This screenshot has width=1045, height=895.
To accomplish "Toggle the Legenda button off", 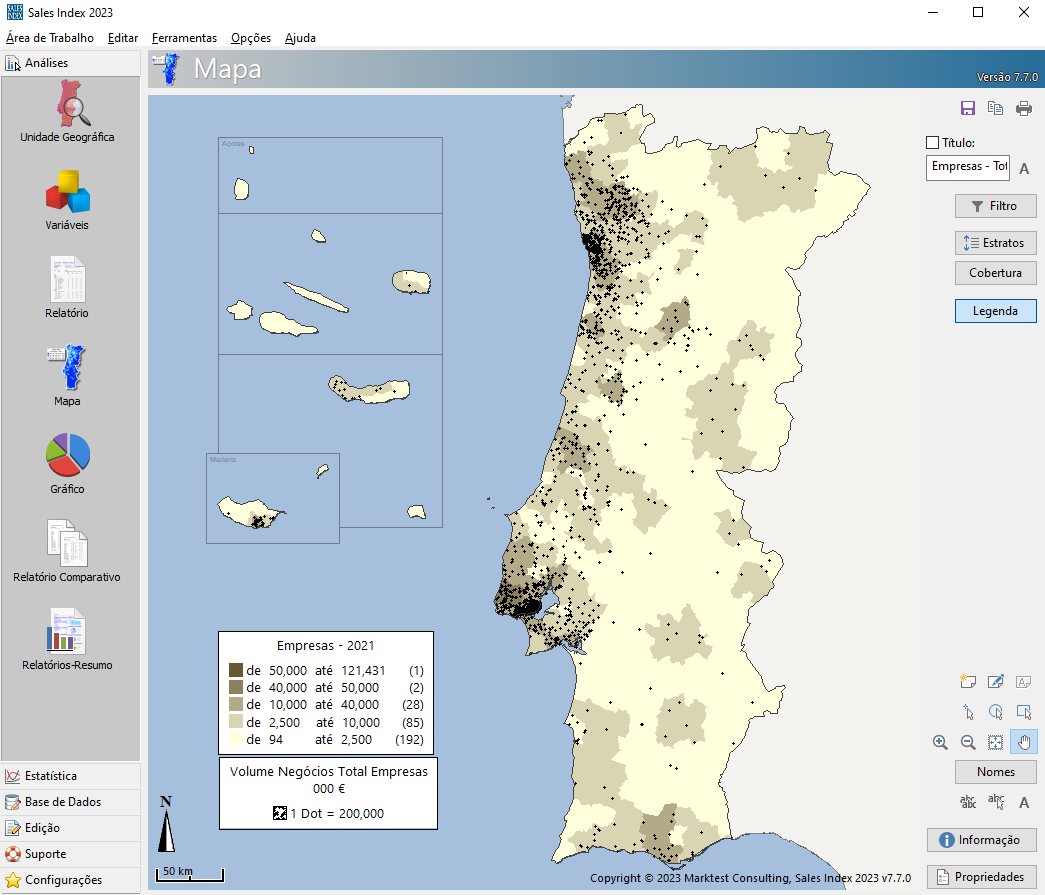I will [x=995, y=311].
